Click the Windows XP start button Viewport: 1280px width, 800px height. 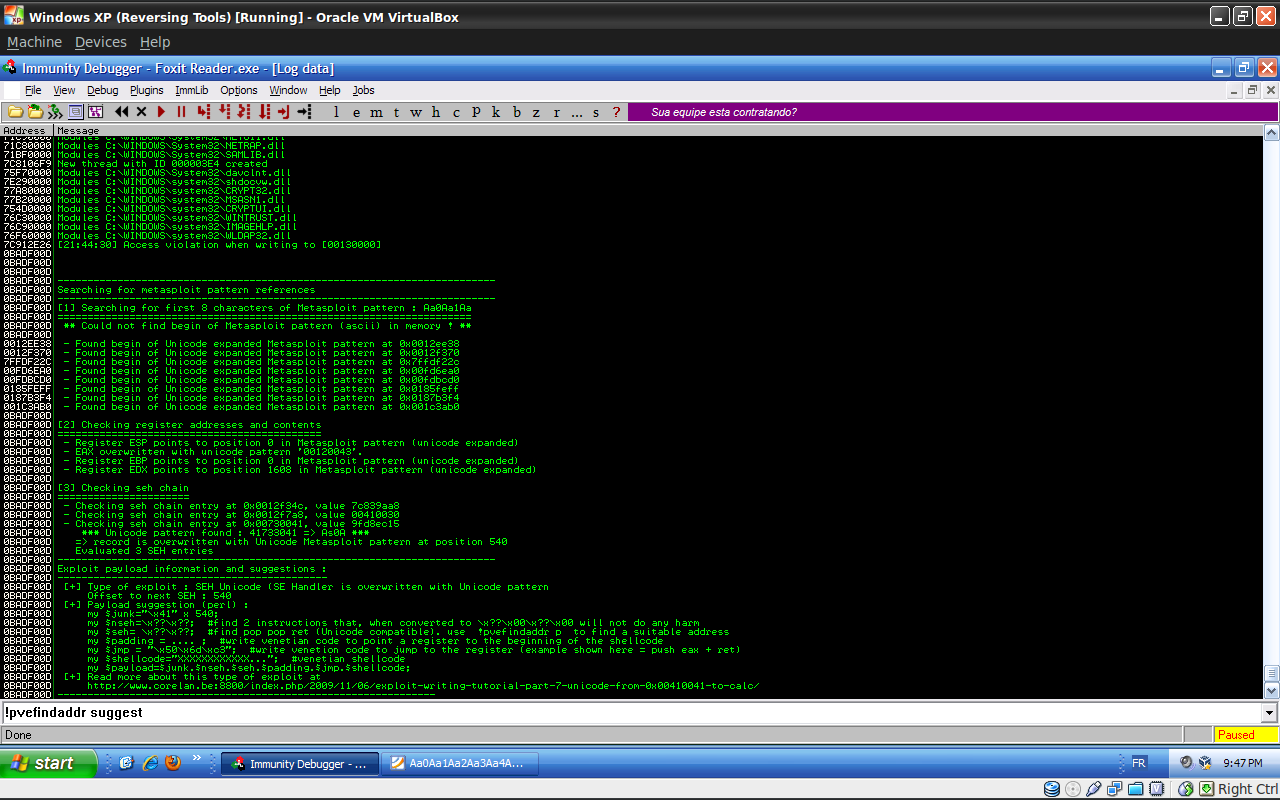[49, 763]
